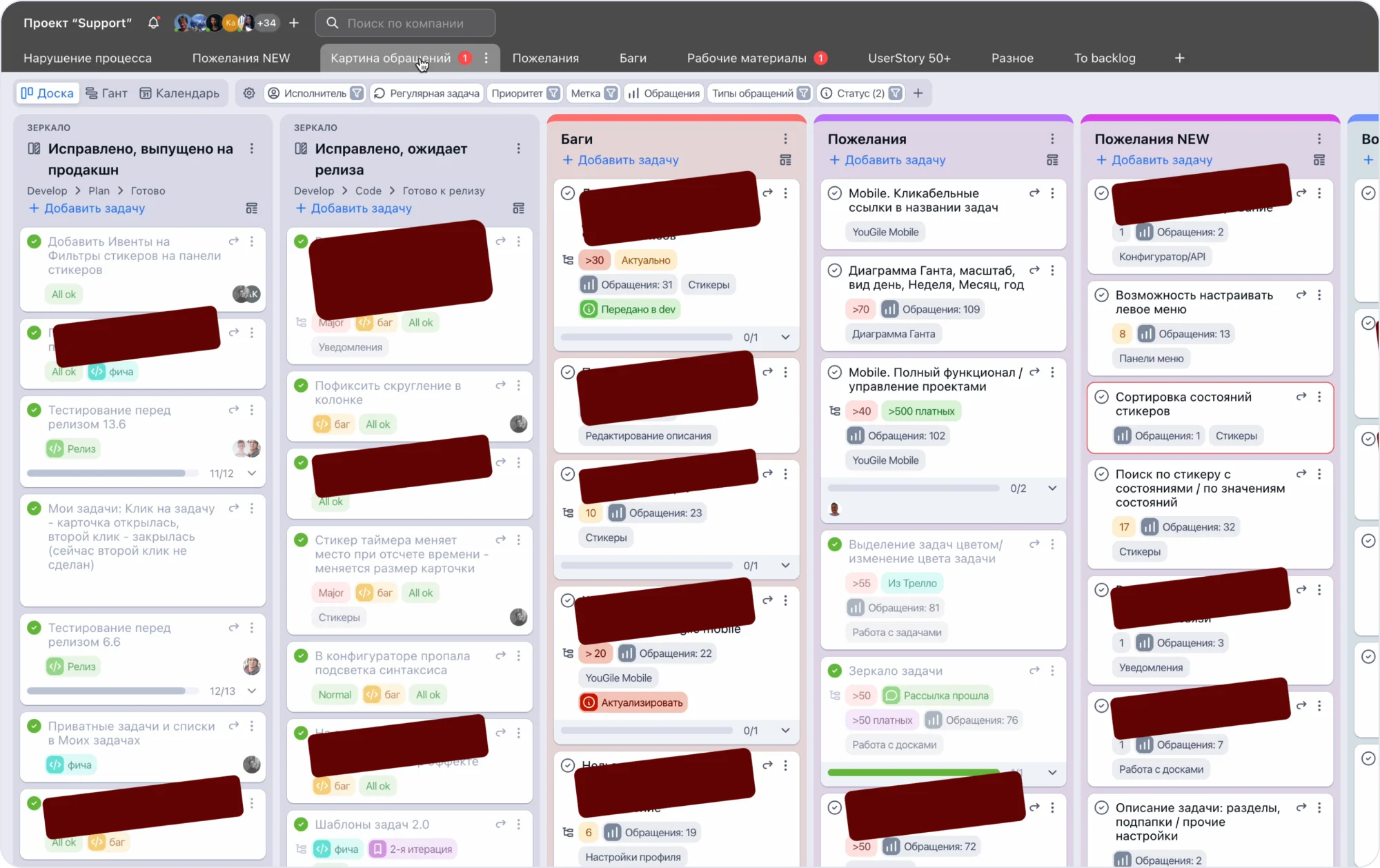Add a new filter with plus icon

(x=918, y=93)
